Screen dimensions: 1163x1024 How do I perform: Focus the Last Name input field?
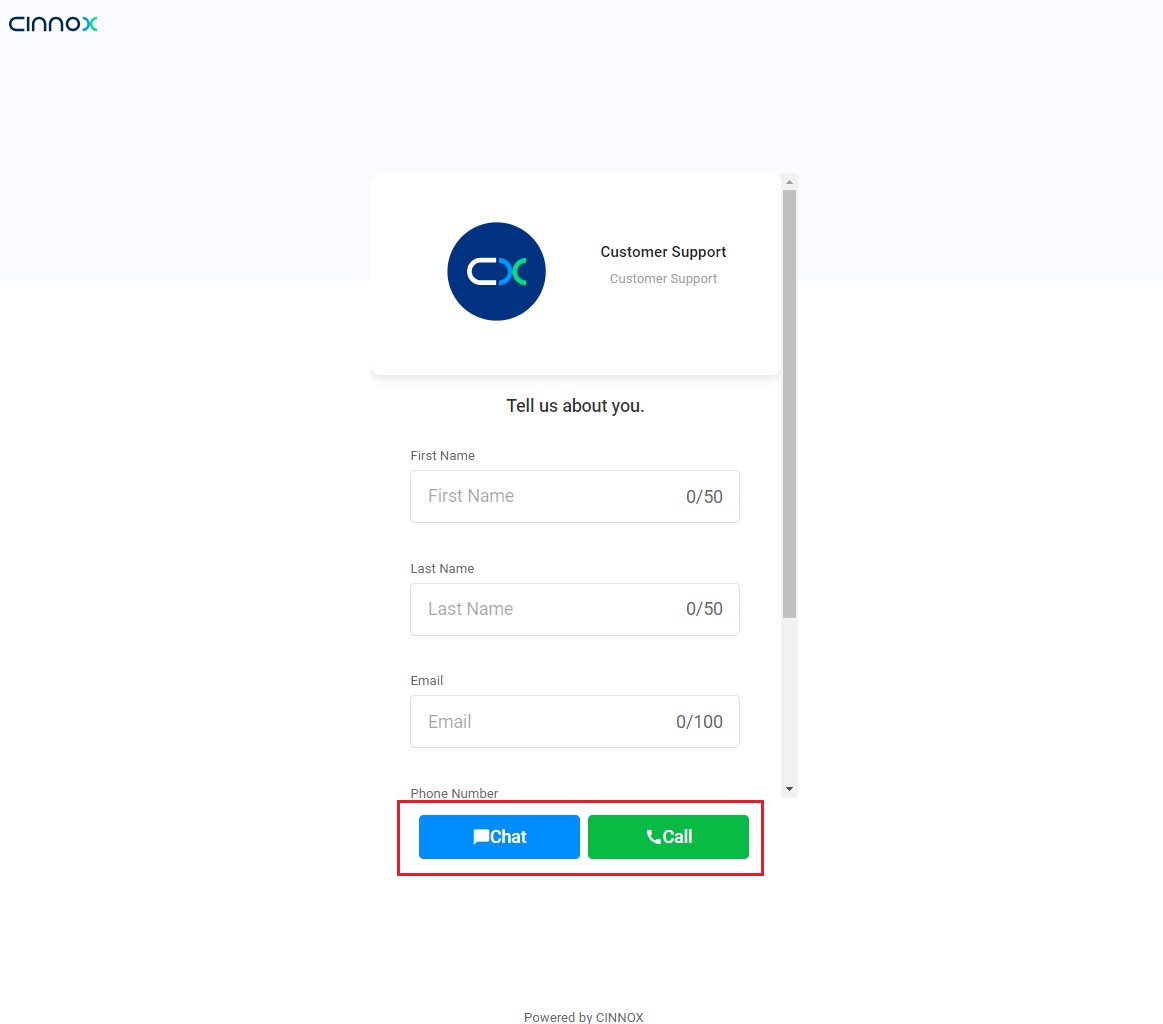coord(575,609)
